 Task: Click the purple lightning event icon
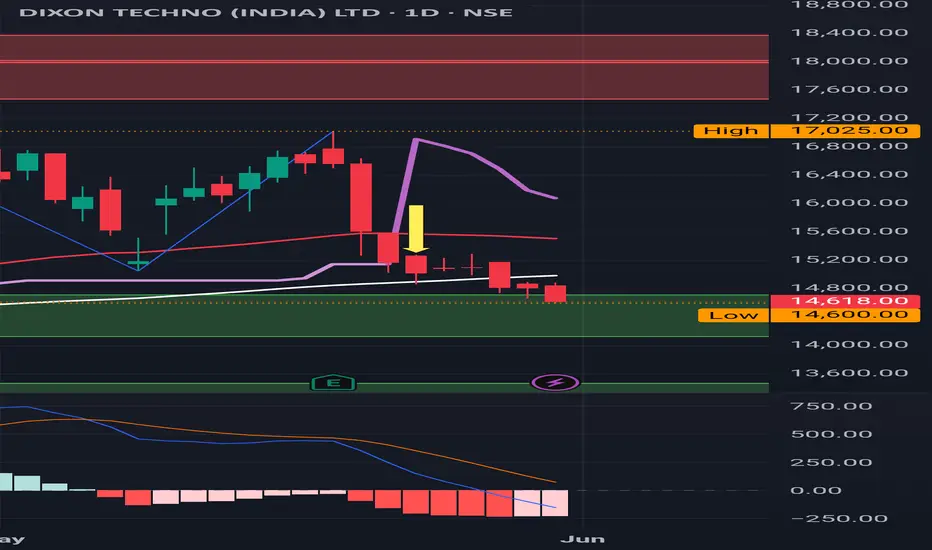(x=555, y=382)
